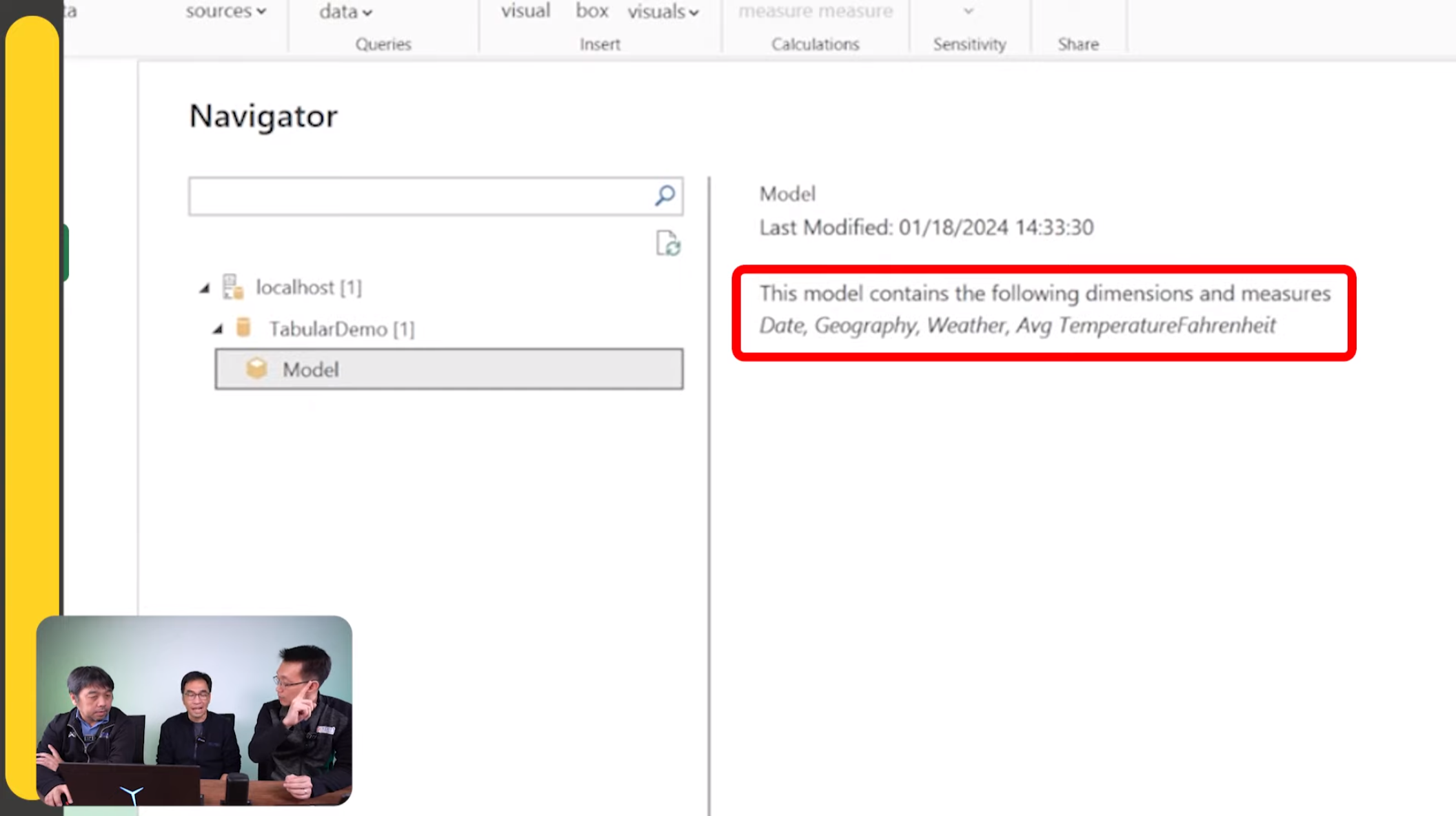This screenshot has height=816, width=1456.
Task: Click the presenters webcam thumbnail
Action: [194, 710]
